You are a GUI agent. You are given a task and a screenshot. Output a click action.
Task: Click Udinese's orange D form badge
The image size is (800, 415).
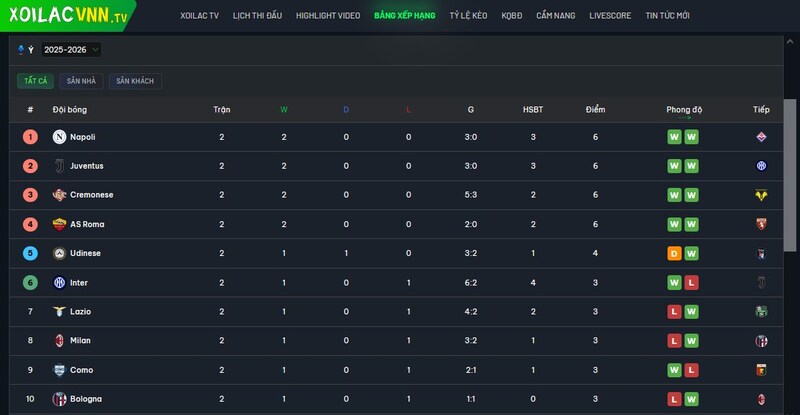click(674, 253)
